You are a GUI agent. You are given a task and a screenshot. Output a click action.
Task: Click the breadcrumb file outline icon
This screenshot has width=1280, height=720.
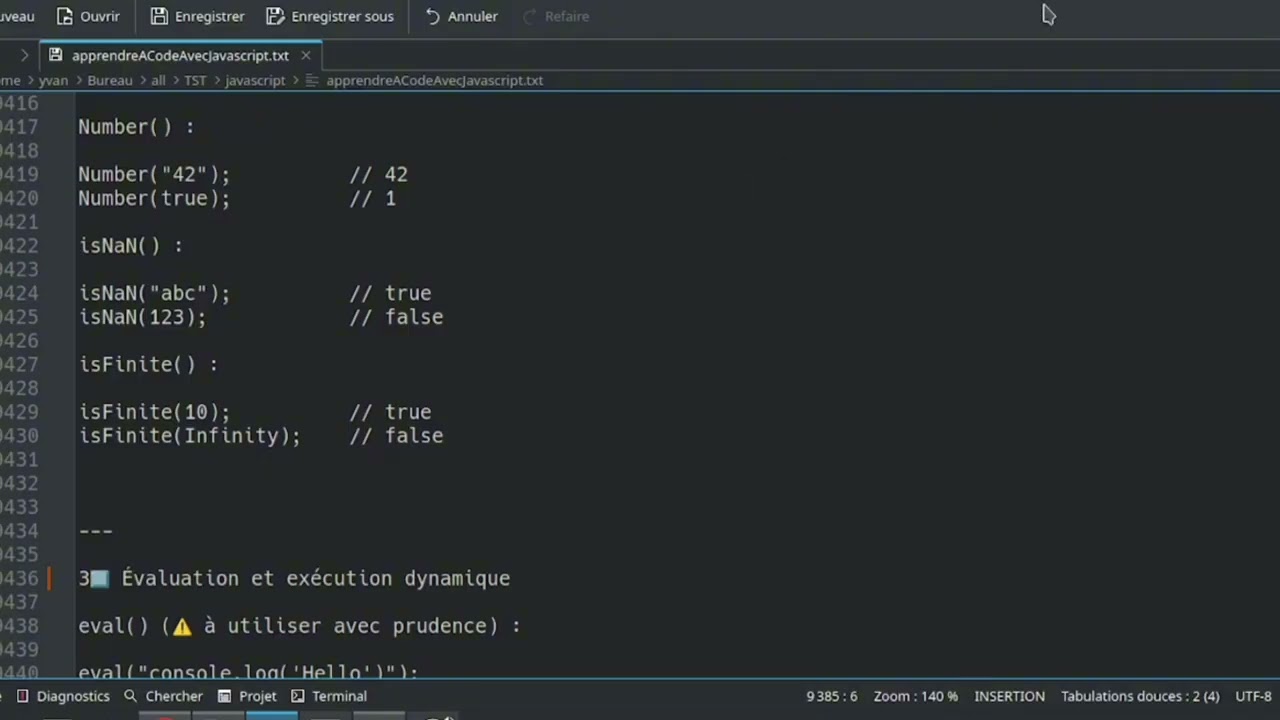[x=312, y=80]
